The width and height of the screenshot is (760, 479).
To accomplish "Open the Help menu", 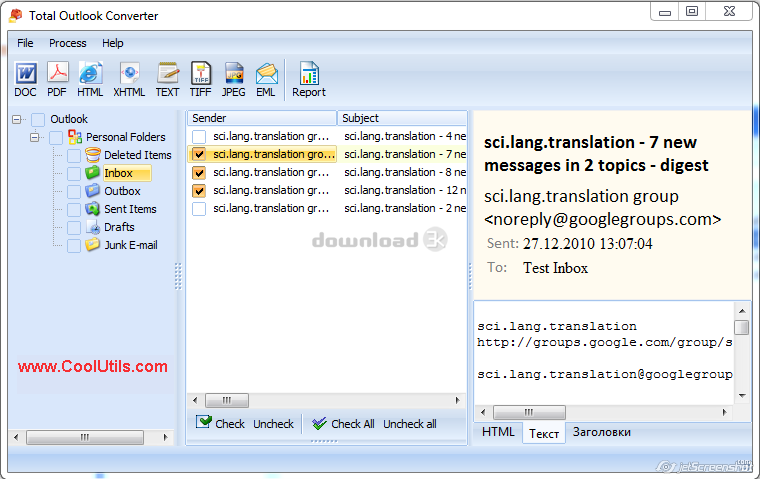I will click(x=112, y=43).
